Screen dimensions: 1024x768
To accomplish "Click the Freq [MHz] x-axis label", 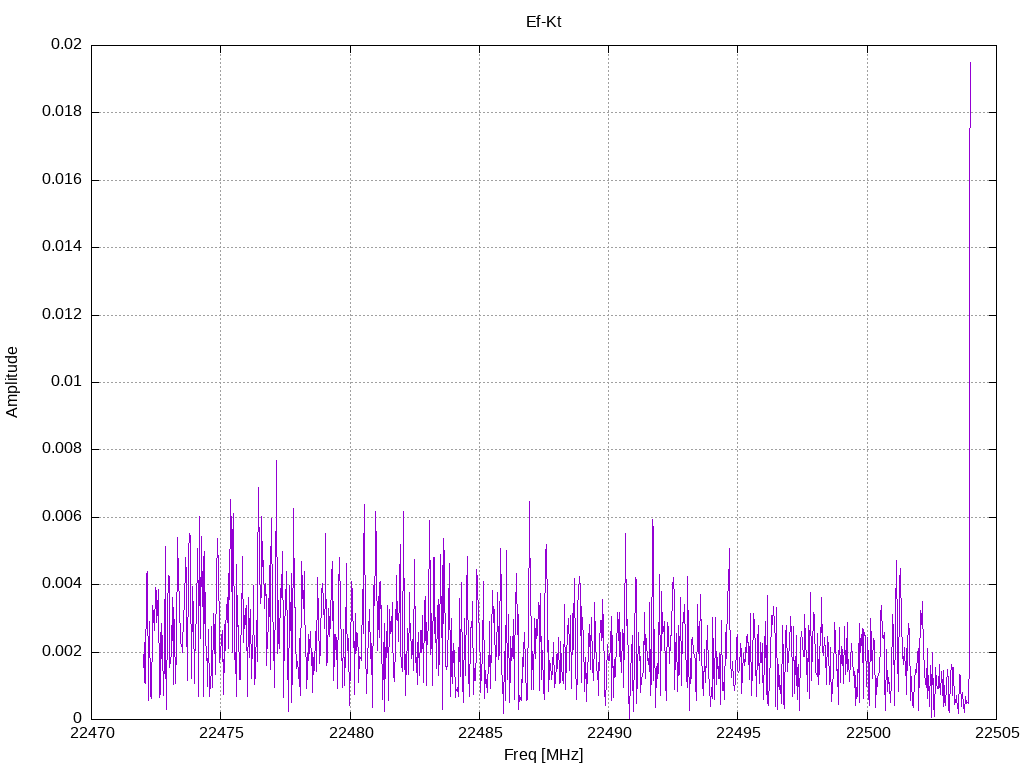I will (543, 755).
